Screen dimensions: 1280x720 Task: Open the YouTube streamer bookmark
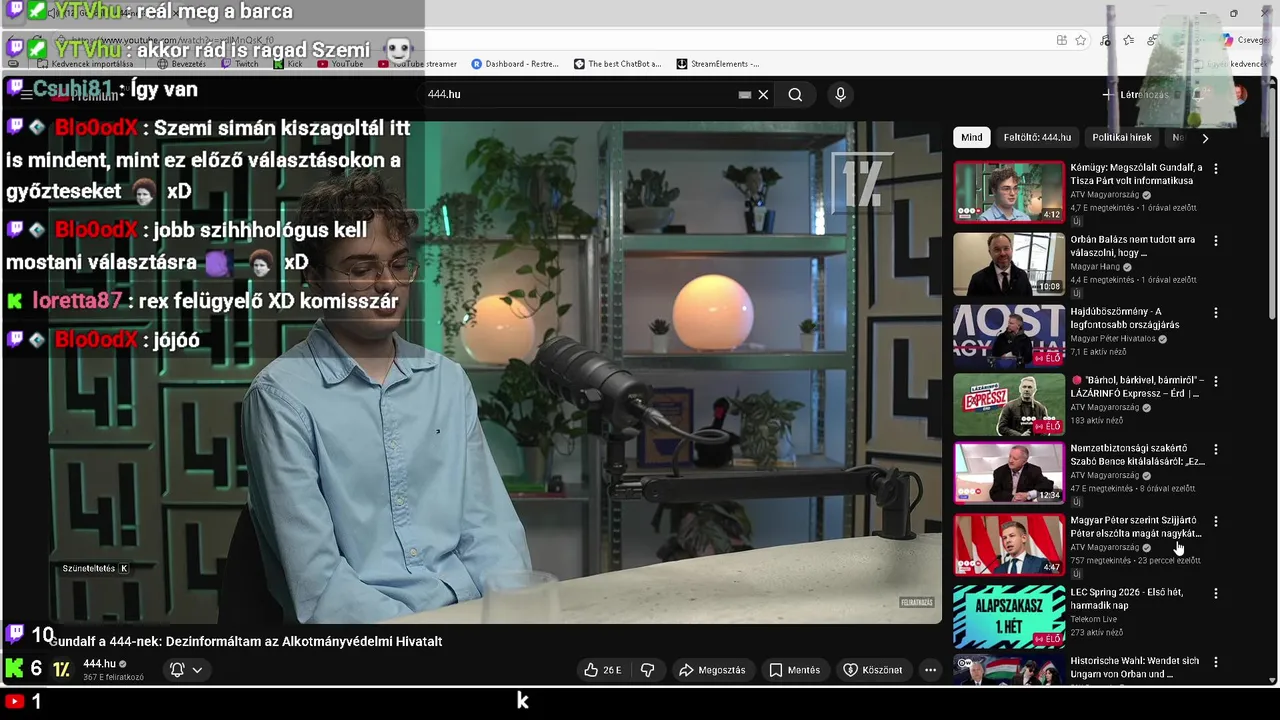coord(418,64)
